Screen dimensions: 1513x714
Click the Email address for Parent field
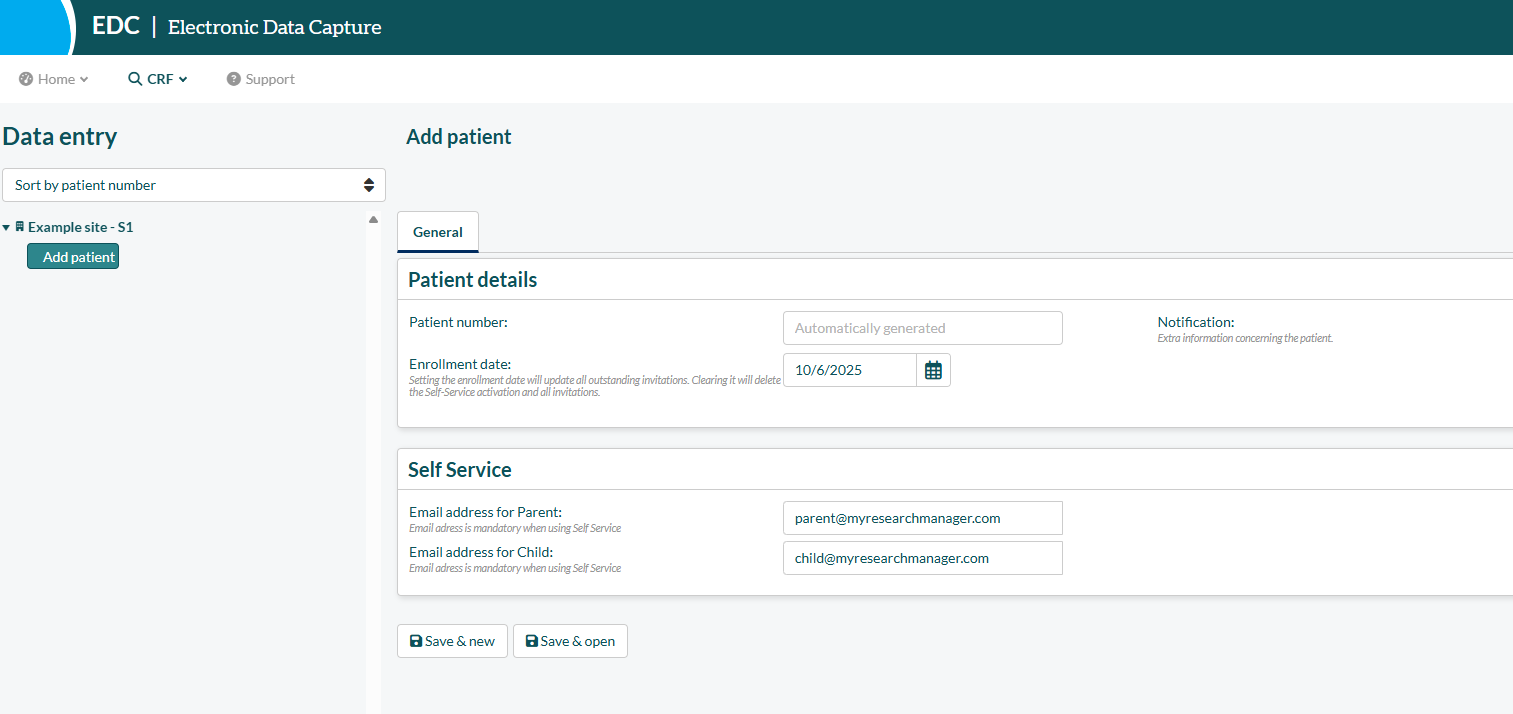923,518
